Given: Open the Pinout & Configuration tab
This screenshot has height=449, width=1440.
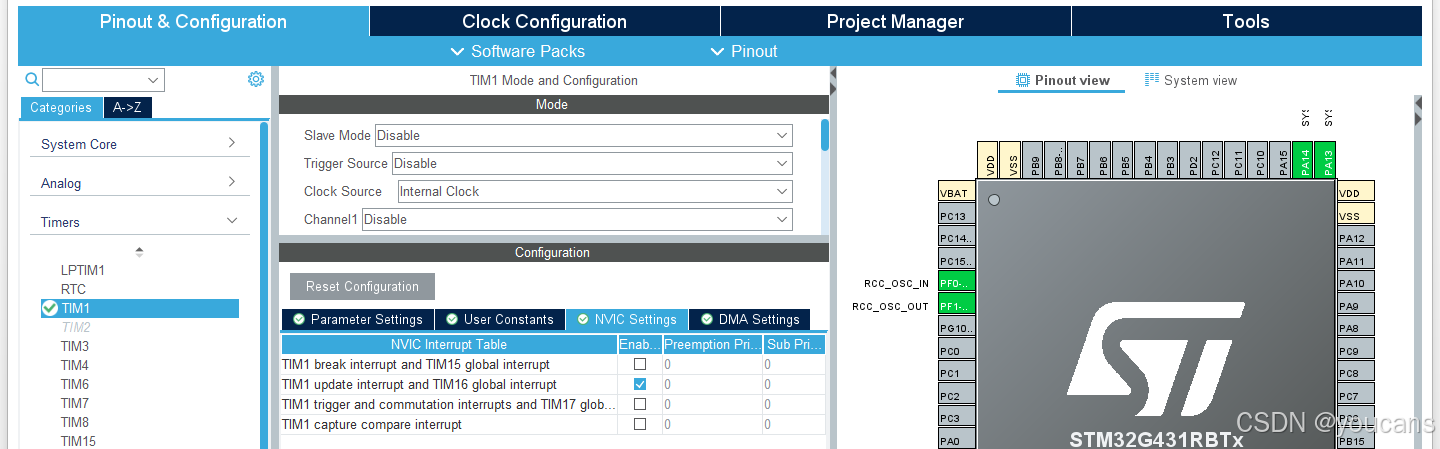Looking at the screenshot, I should click(193, 21).
